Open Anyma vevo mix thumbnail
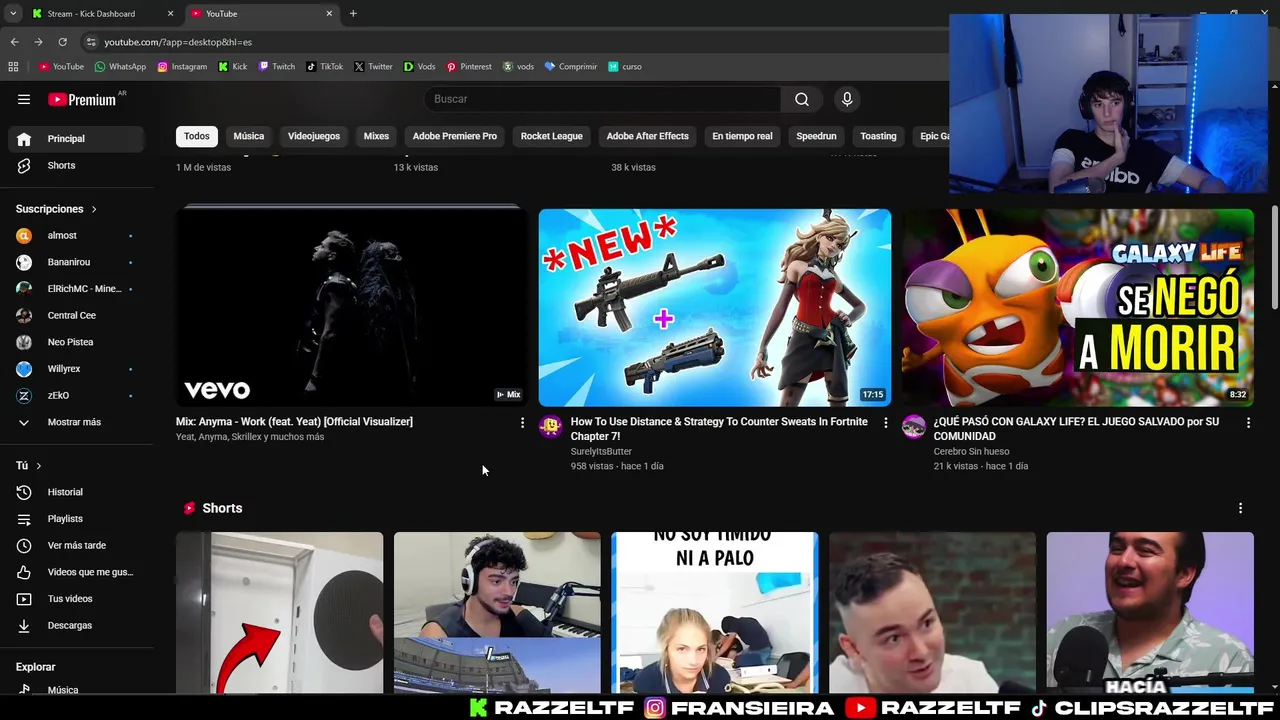 [x=352, y=307]
